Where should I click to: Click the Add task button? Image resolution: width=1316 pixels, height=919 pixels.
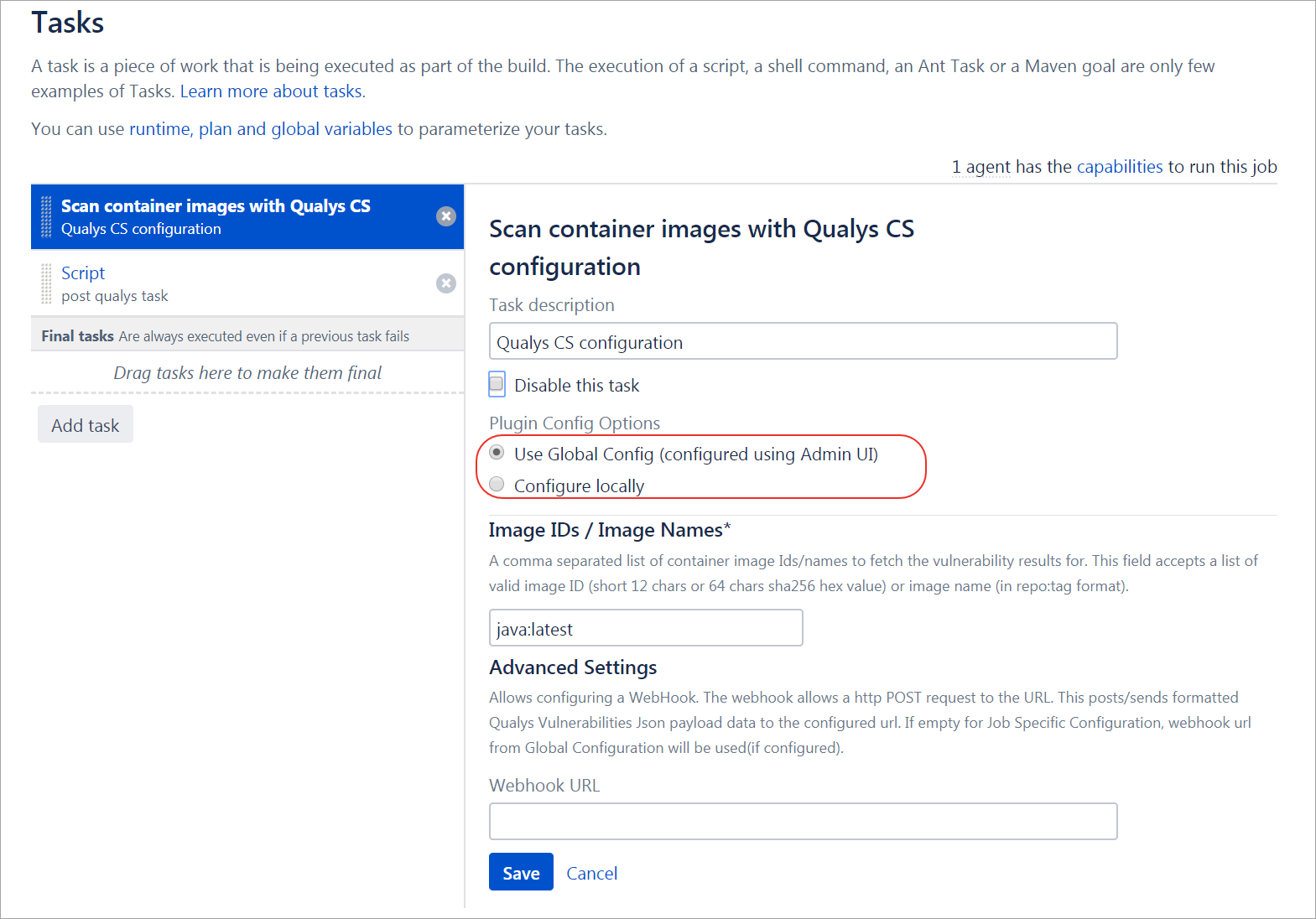[86, 425]
